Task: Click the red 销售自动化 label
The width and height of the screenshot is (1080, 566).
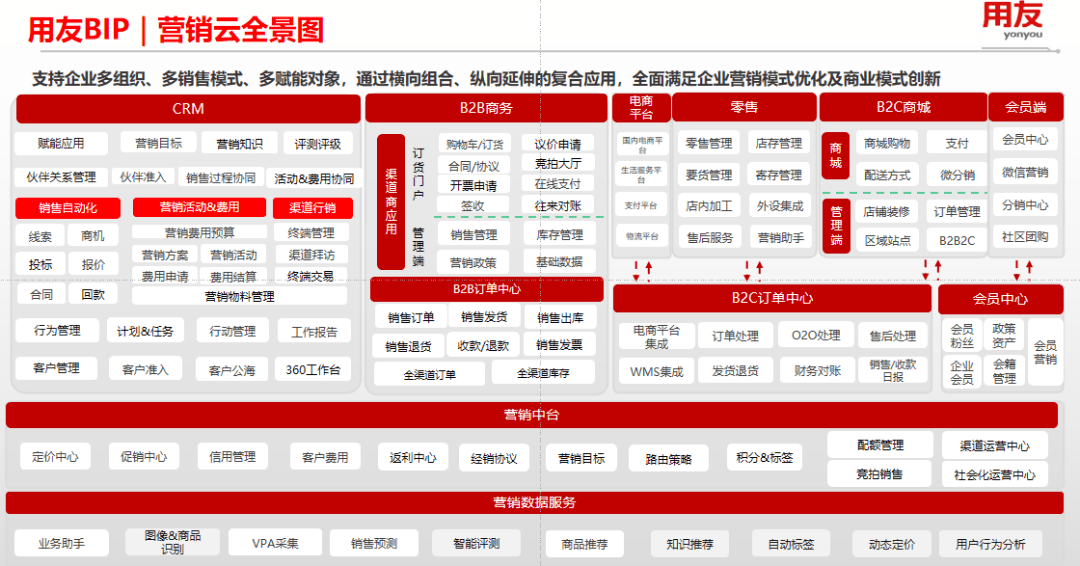Action: (68, 208)
